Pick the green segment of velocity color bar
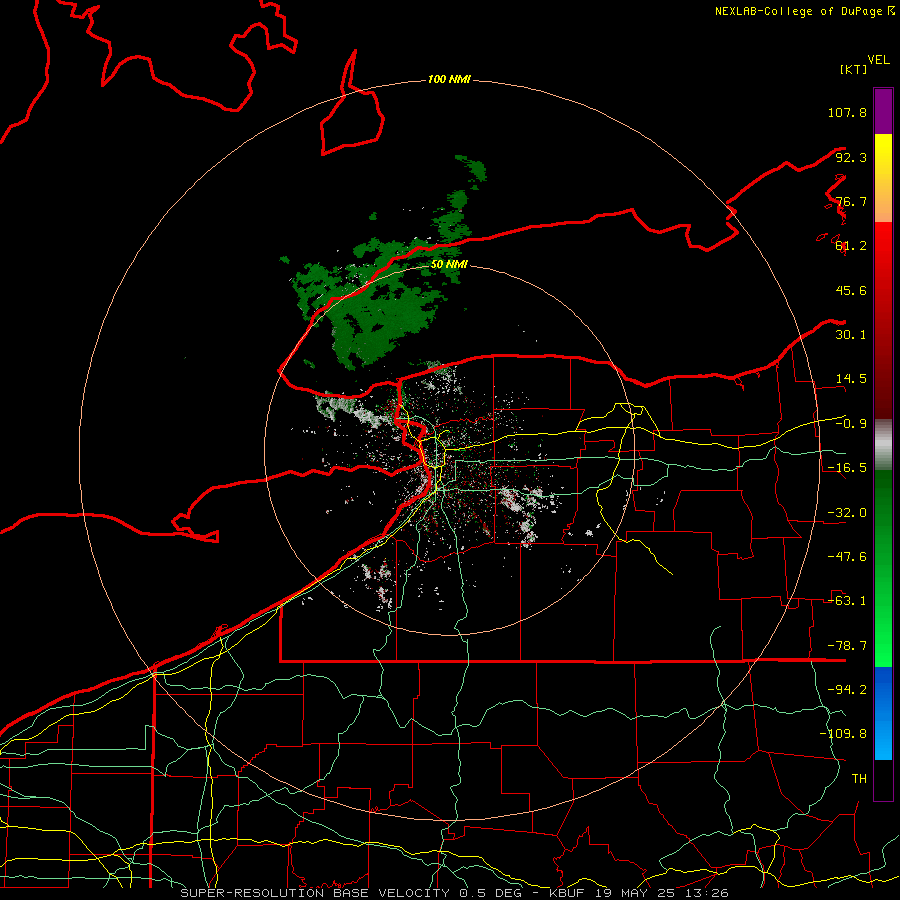900x900 pixels. (883, 568)
